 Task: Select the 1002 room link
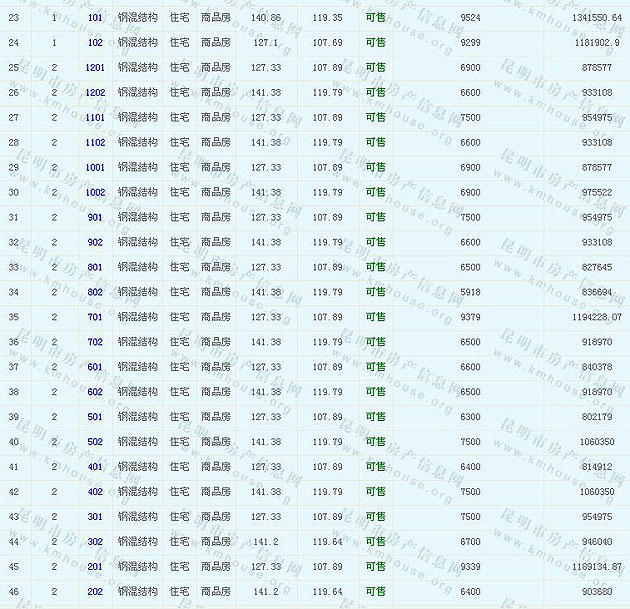(95, 192)
